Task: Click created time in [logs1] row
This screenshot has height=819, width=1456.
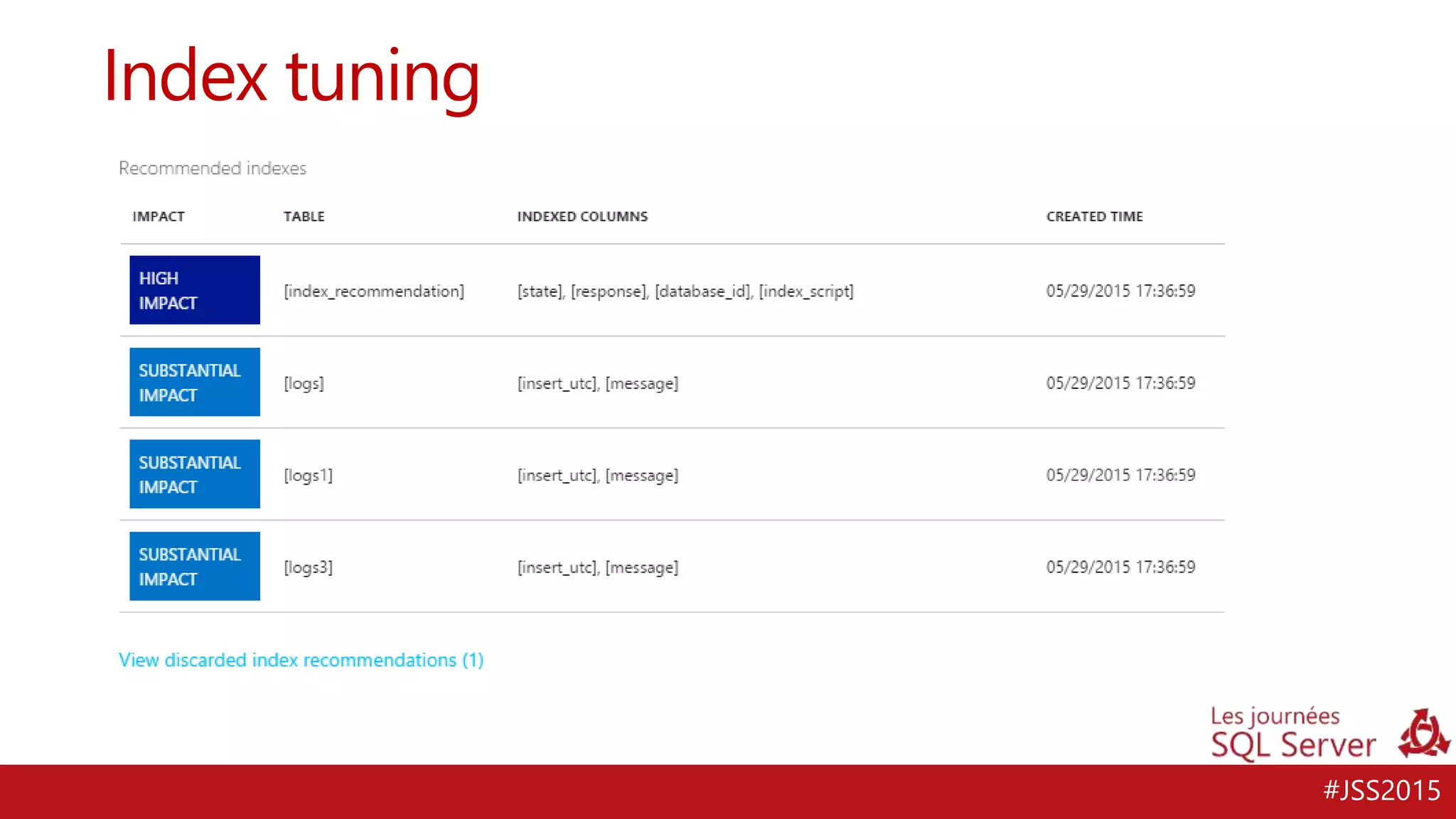Action: tap(1120, 475)
